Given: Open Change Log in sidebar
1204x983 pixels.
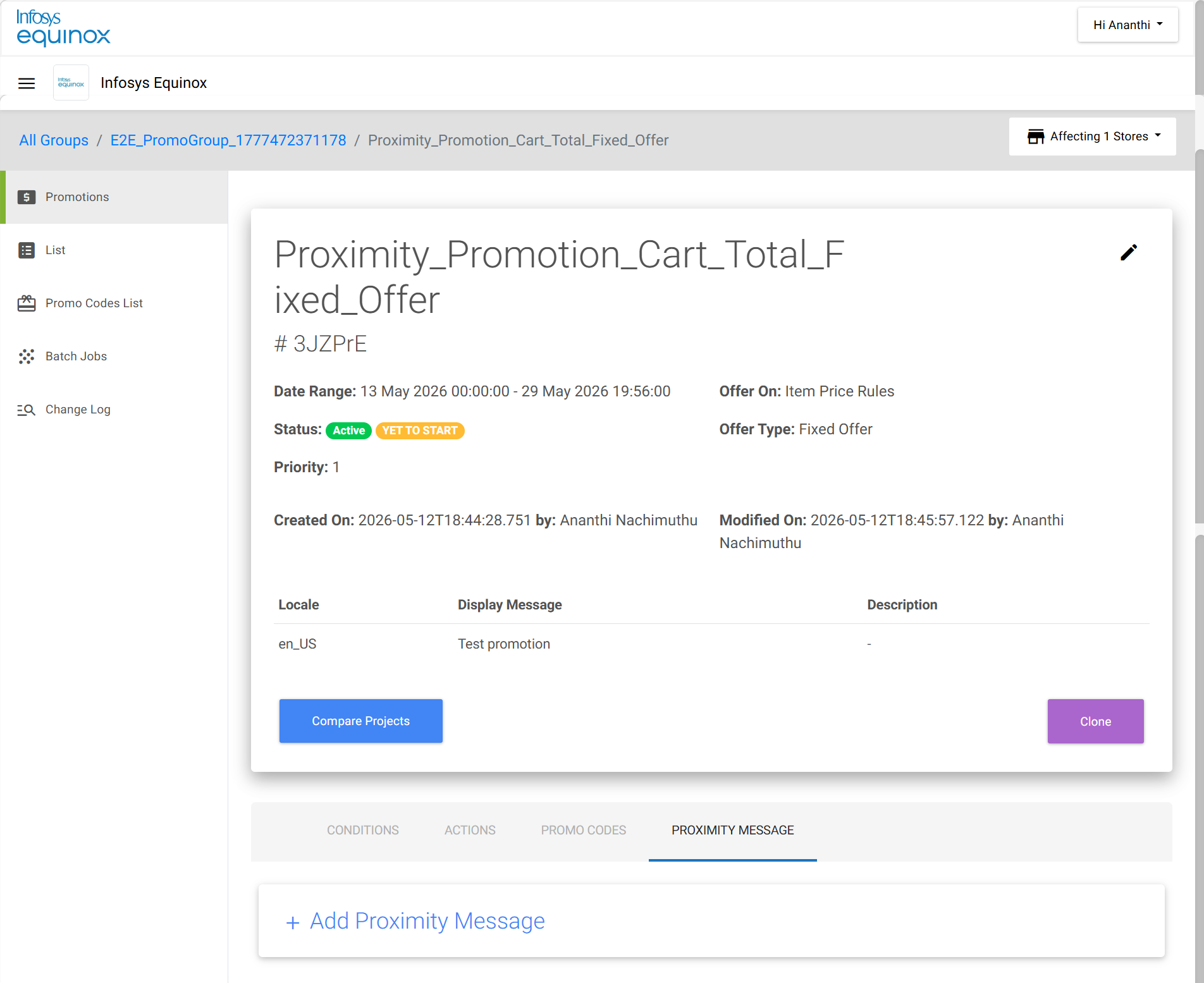Looking at the screenshot, I should pos(114,410).
